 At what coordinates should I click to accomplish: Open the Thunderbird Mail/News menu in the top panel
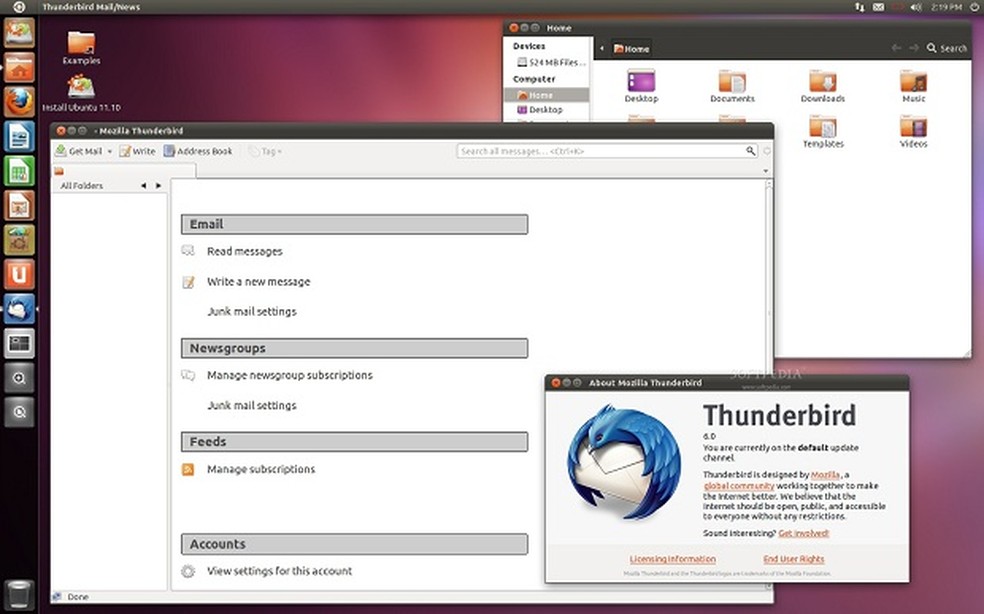point(92,7)
